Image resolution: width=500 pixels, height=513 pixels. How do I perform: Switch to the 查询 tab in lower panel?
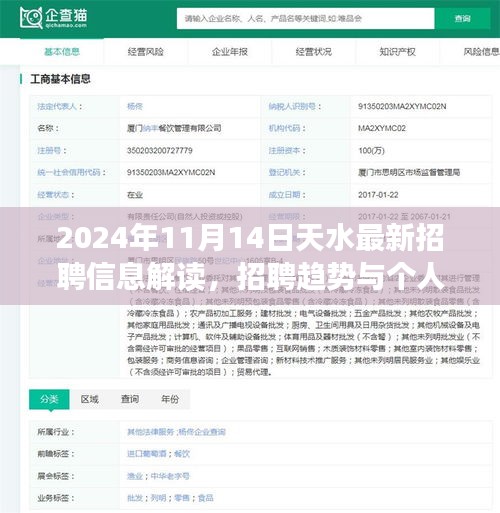point(130,399)
